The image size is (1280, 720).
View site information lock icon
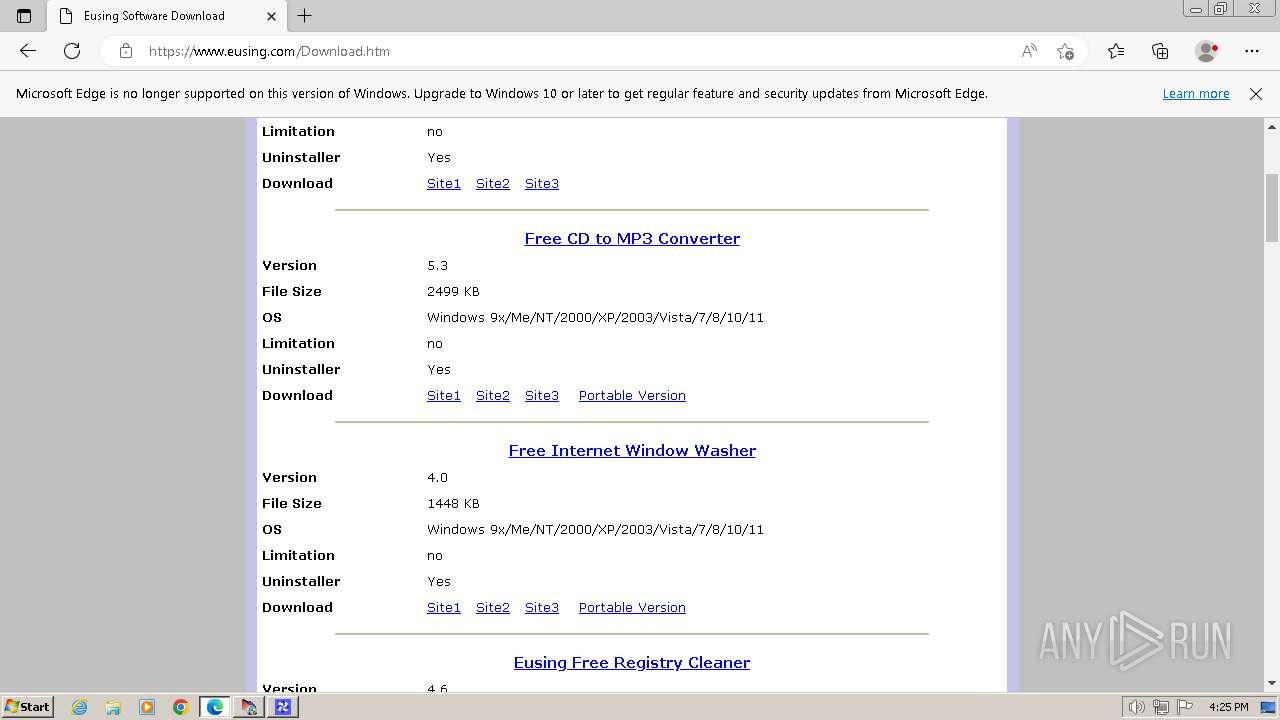click(126, 51)
